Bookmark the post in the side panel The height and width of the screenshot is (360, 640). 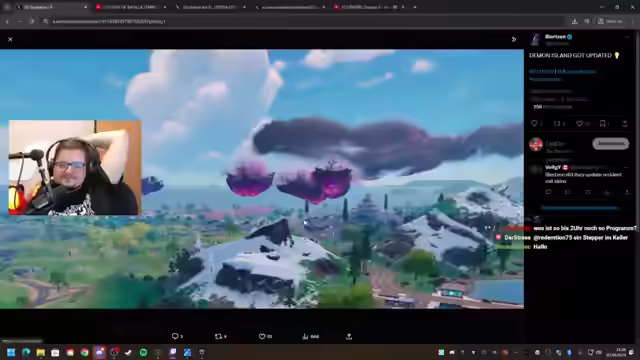[x=602, y=124]
